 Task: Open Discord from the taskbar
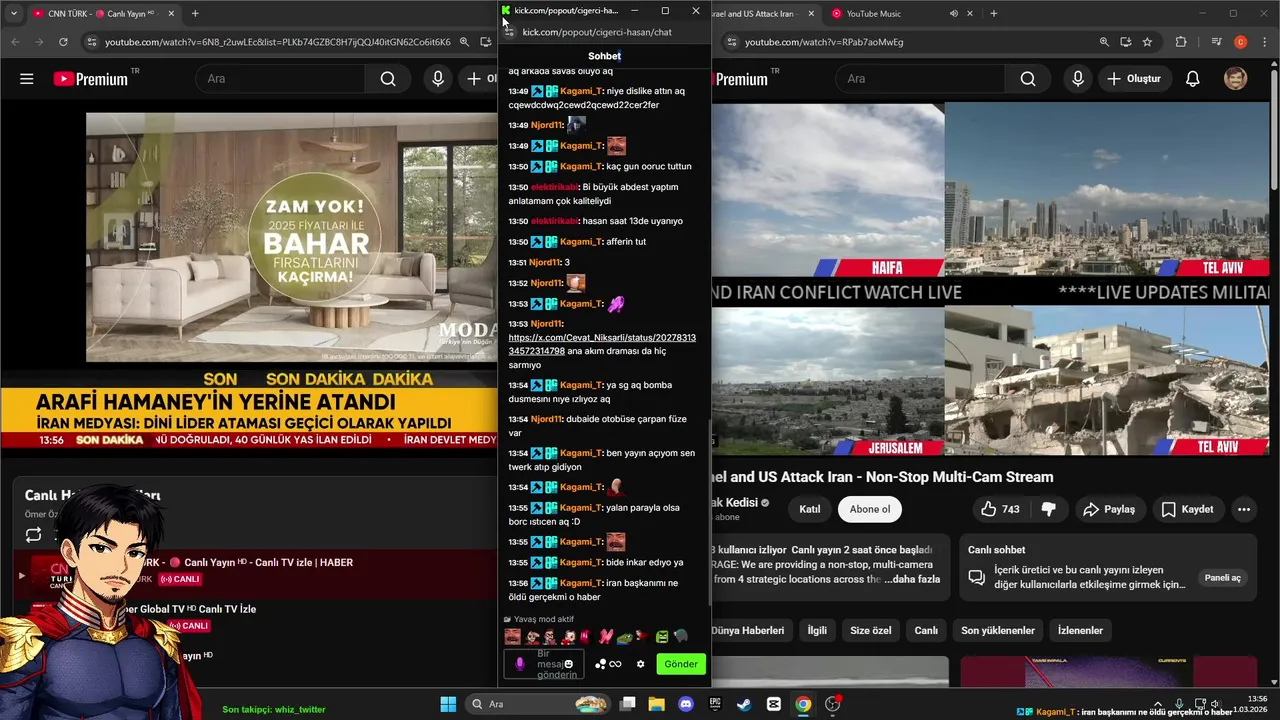686,704
